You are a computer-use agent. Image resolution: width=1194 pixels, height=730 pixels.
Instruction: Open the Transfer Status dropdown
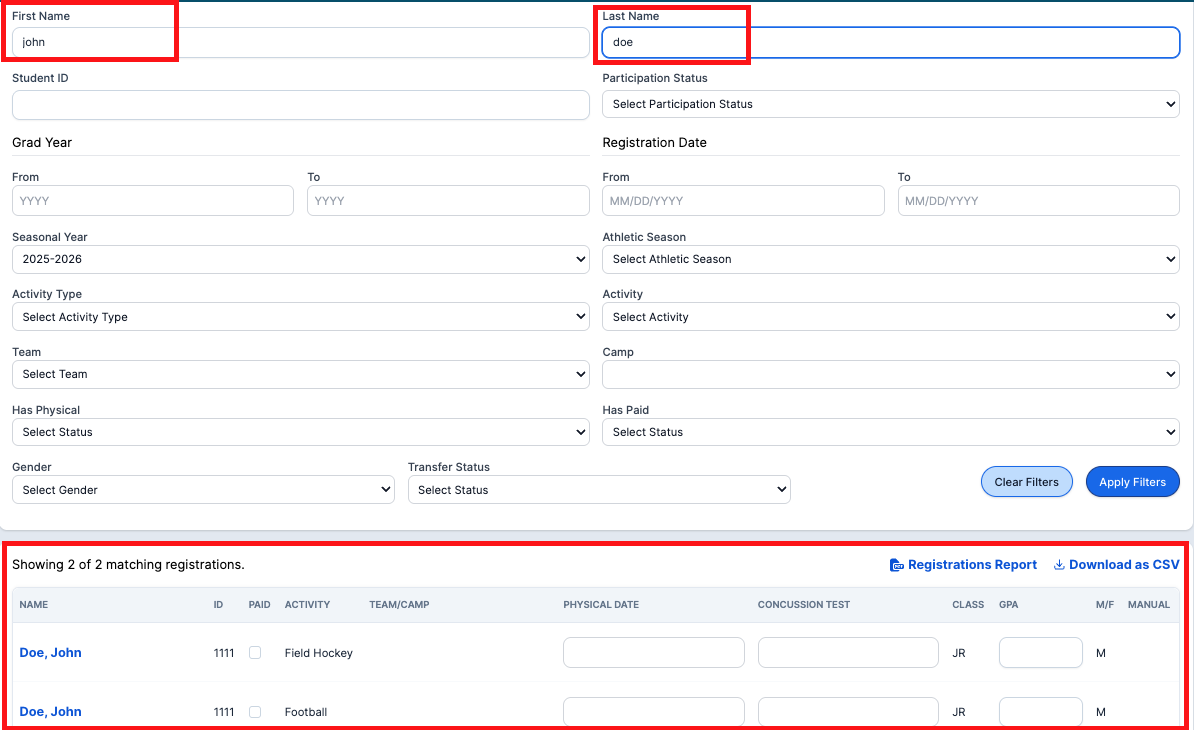coord(599,489)
